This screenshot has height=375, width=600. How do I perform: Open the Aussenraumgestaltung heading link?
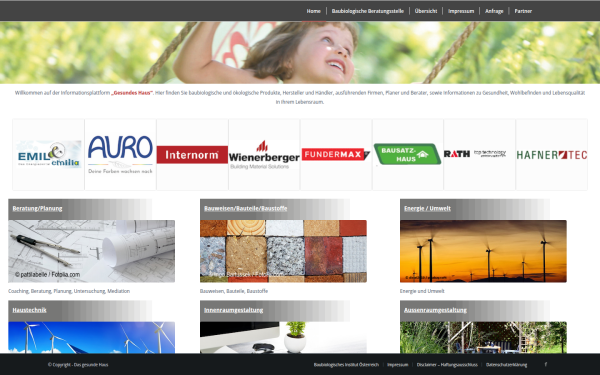click(435, 310)
